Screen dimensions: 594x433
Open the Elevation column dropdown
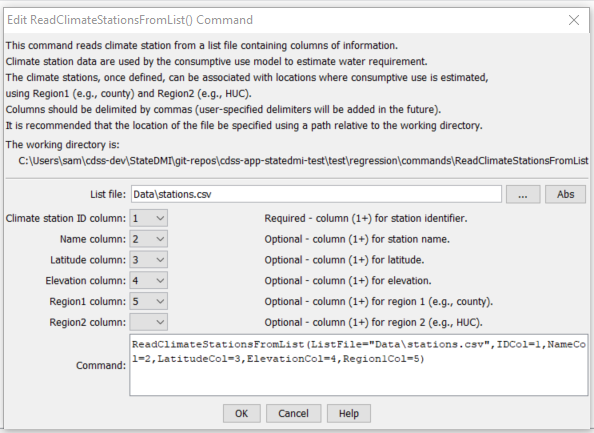148,281
